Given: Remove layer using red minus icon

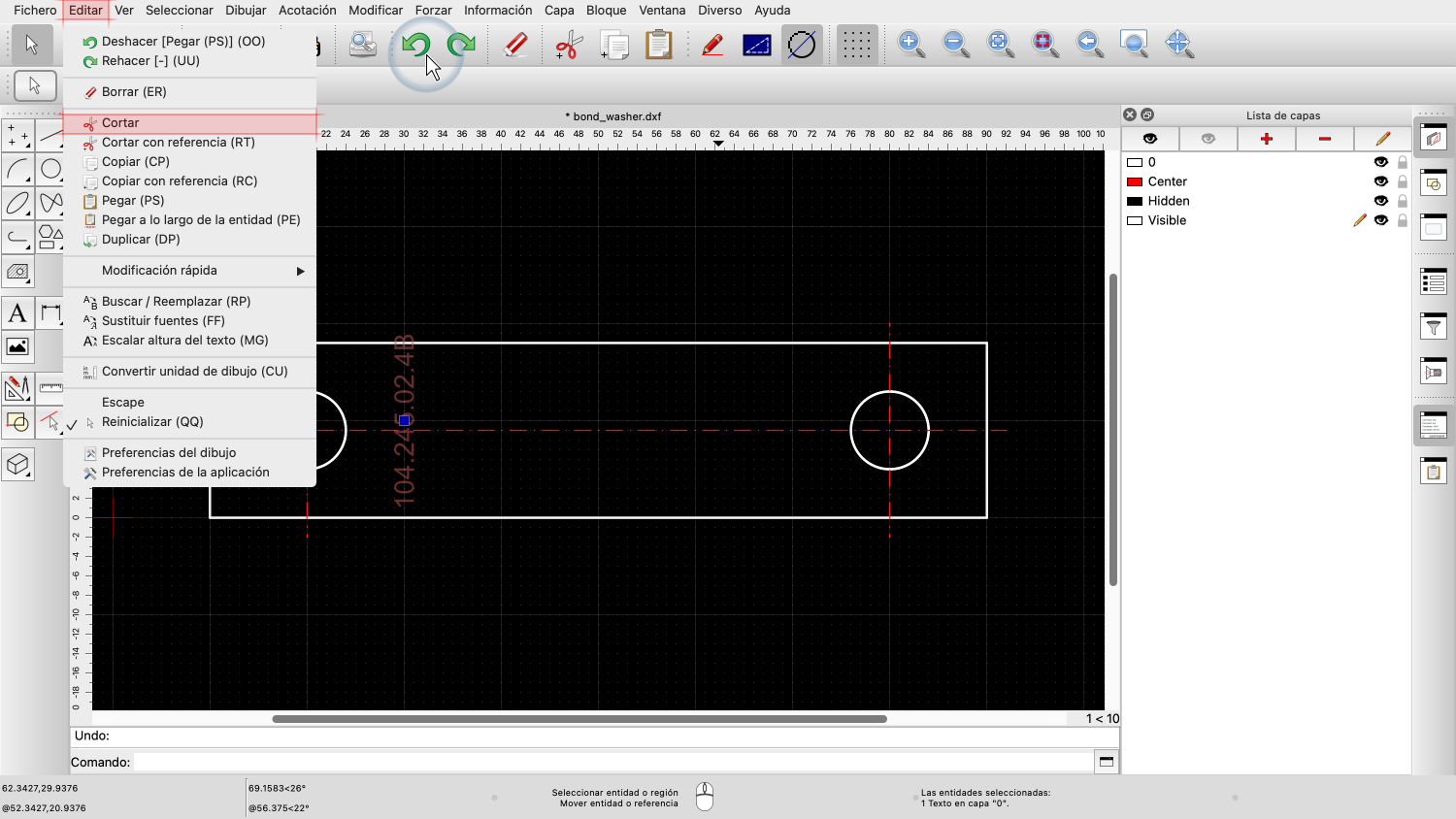Looking at the screenshot, I should click(1324, 139).
